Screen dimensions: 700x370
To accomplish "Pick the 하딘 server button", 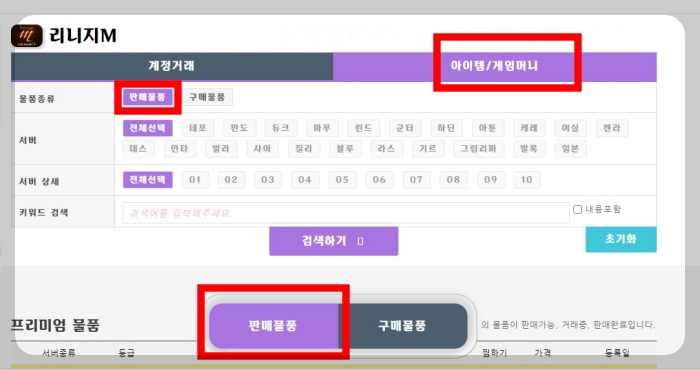I will pos(446,128).
